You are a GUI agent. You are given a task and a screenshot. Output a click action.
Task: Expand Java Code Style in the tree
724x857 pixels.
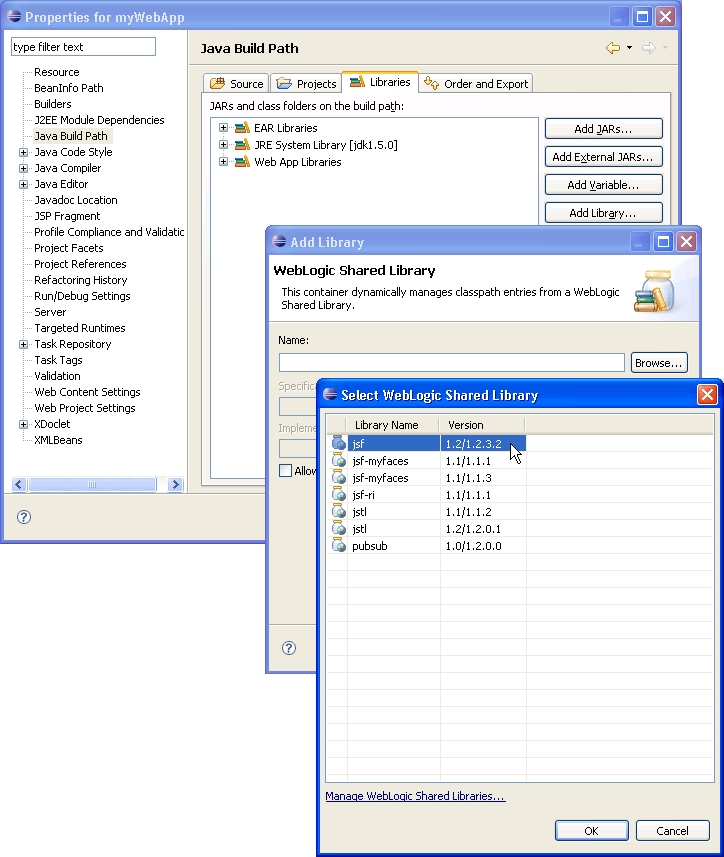[x=23, y=152]
